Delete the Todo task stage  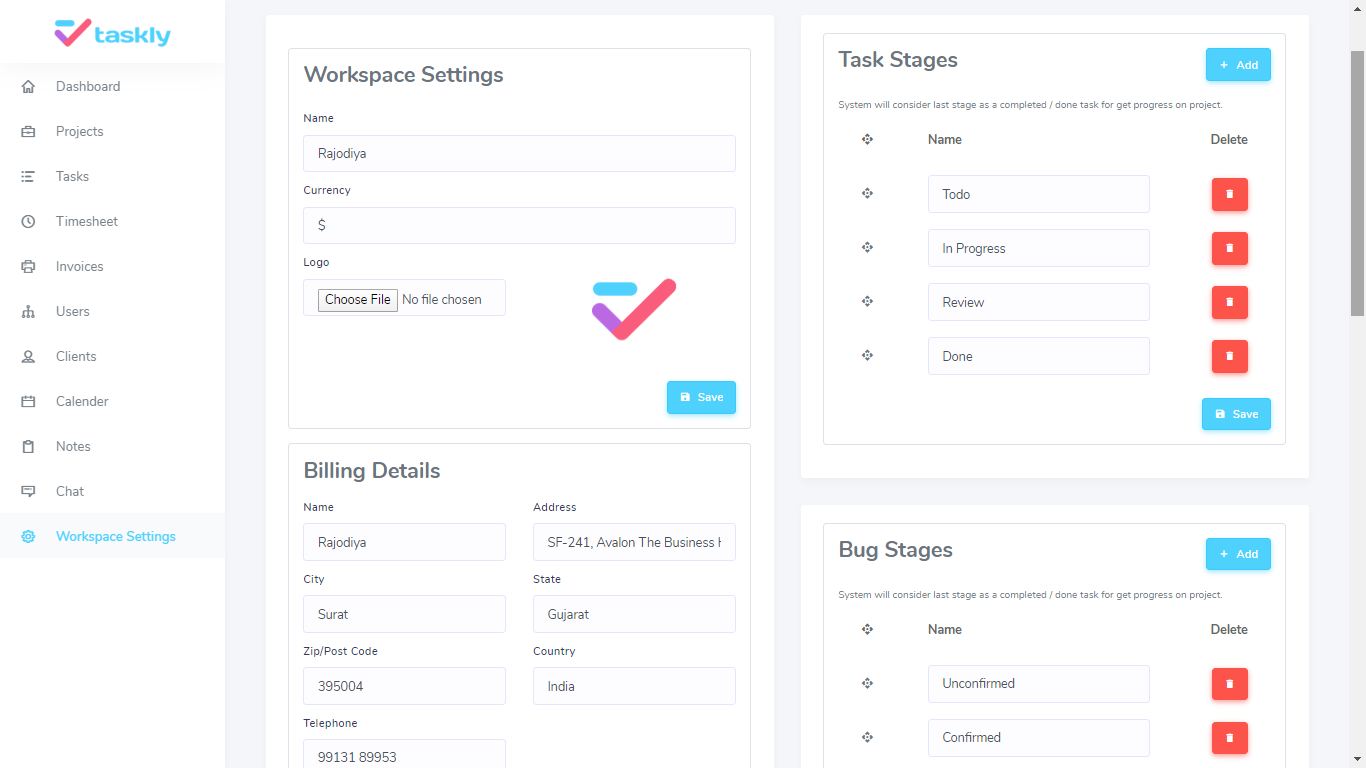click(1229, 194)
